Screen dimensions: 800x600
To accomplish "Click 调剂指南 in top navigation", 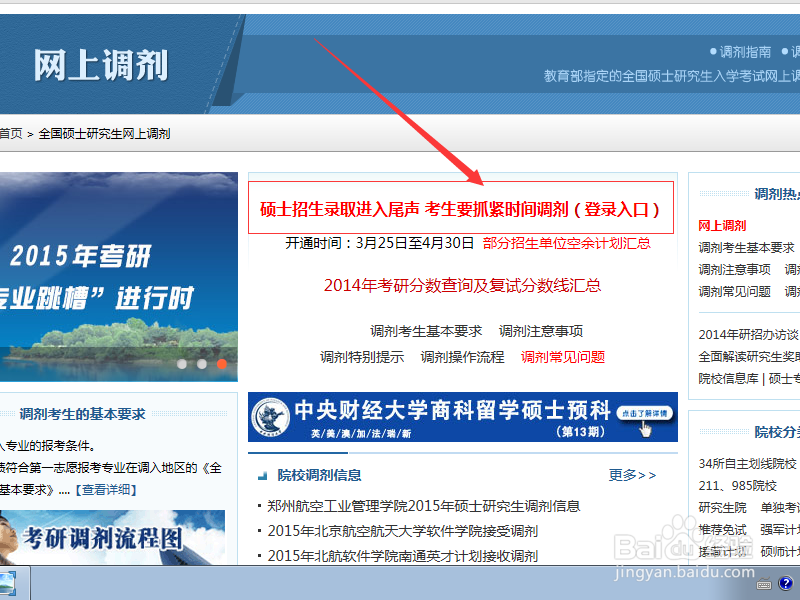I will (745, 52).
